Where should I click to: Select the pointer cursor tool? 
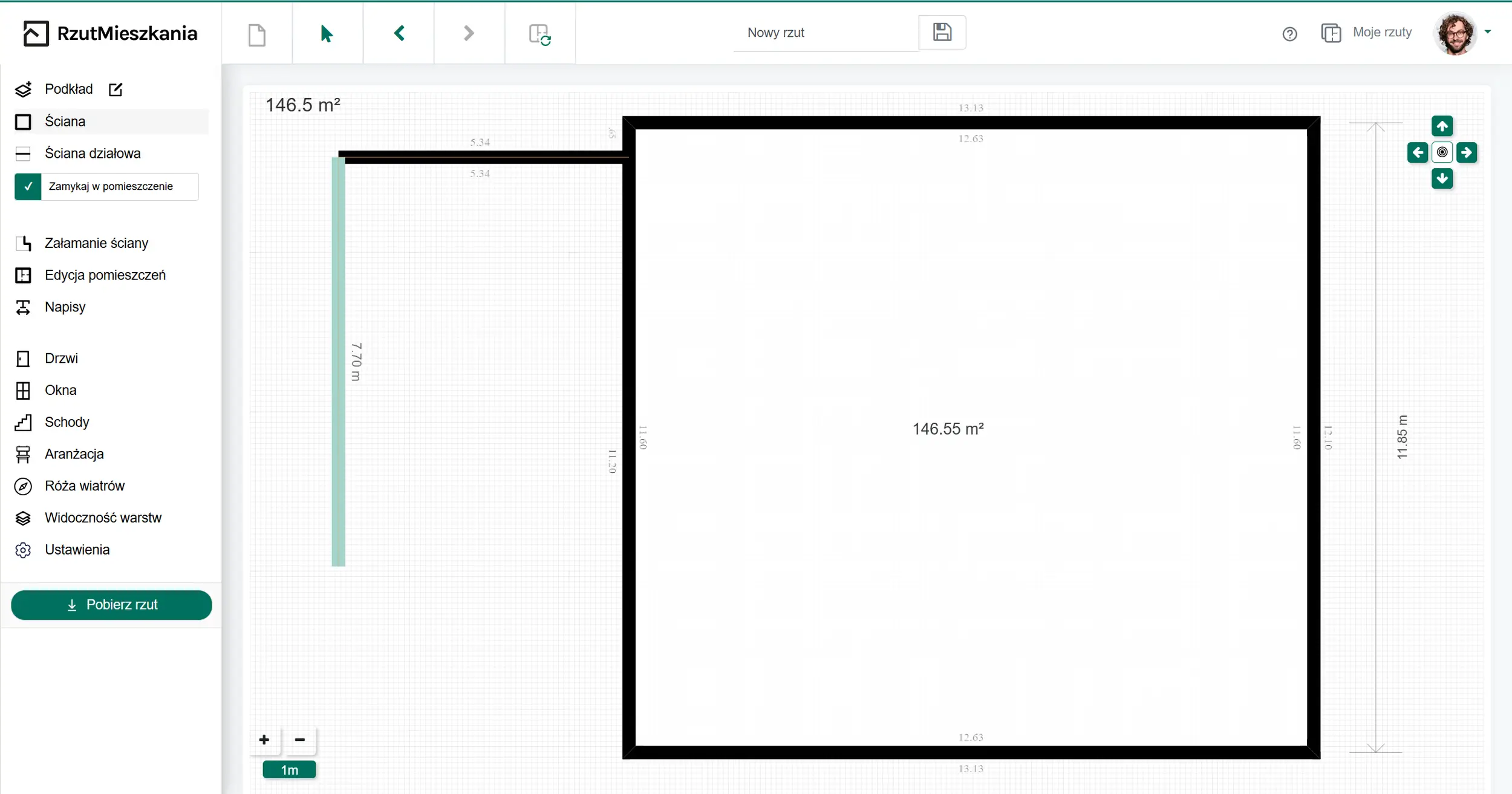(327, 34)
